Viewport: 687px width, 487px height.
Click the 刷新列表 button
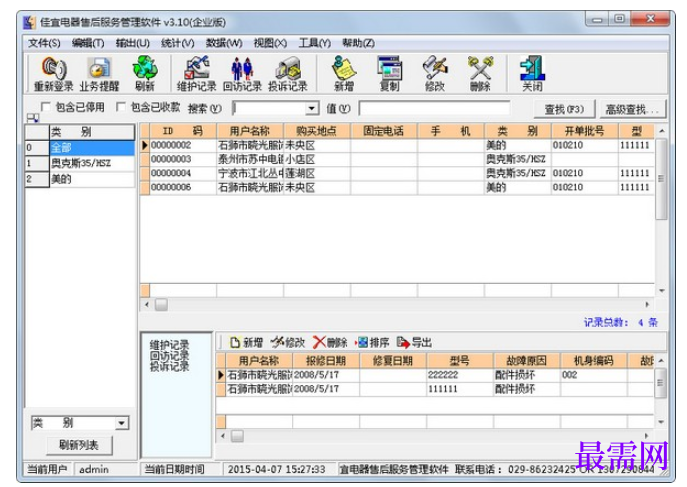[x=79, y=445]
